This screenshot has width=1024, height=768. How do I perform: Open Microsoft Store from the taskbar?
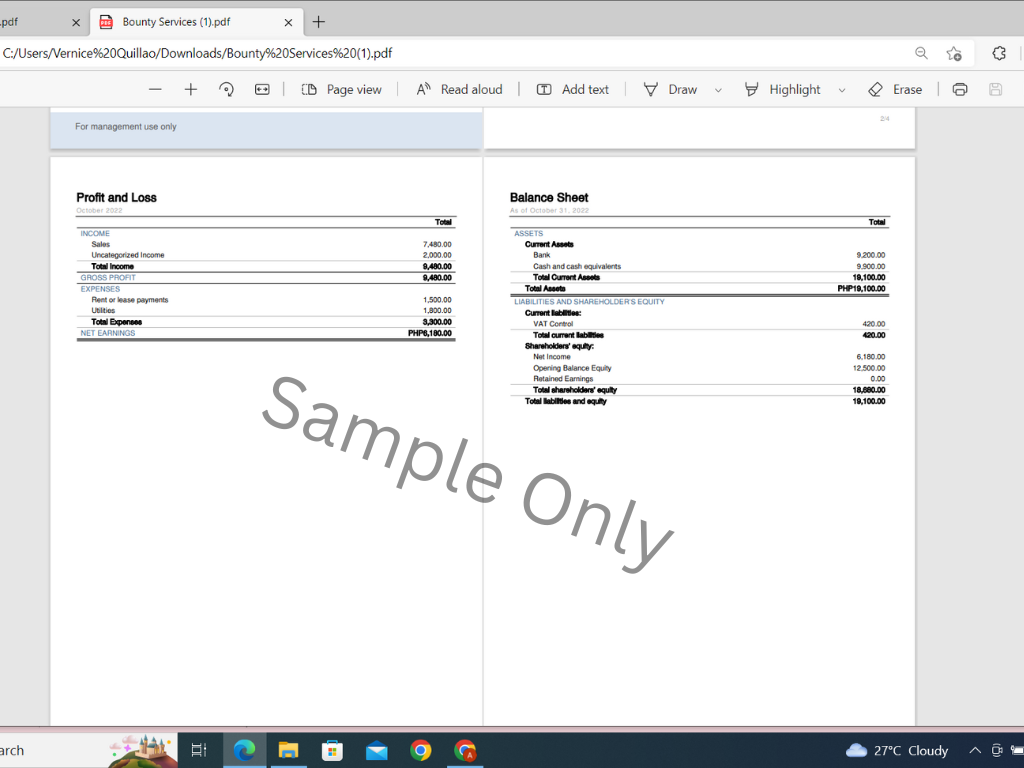click(332, 750)
